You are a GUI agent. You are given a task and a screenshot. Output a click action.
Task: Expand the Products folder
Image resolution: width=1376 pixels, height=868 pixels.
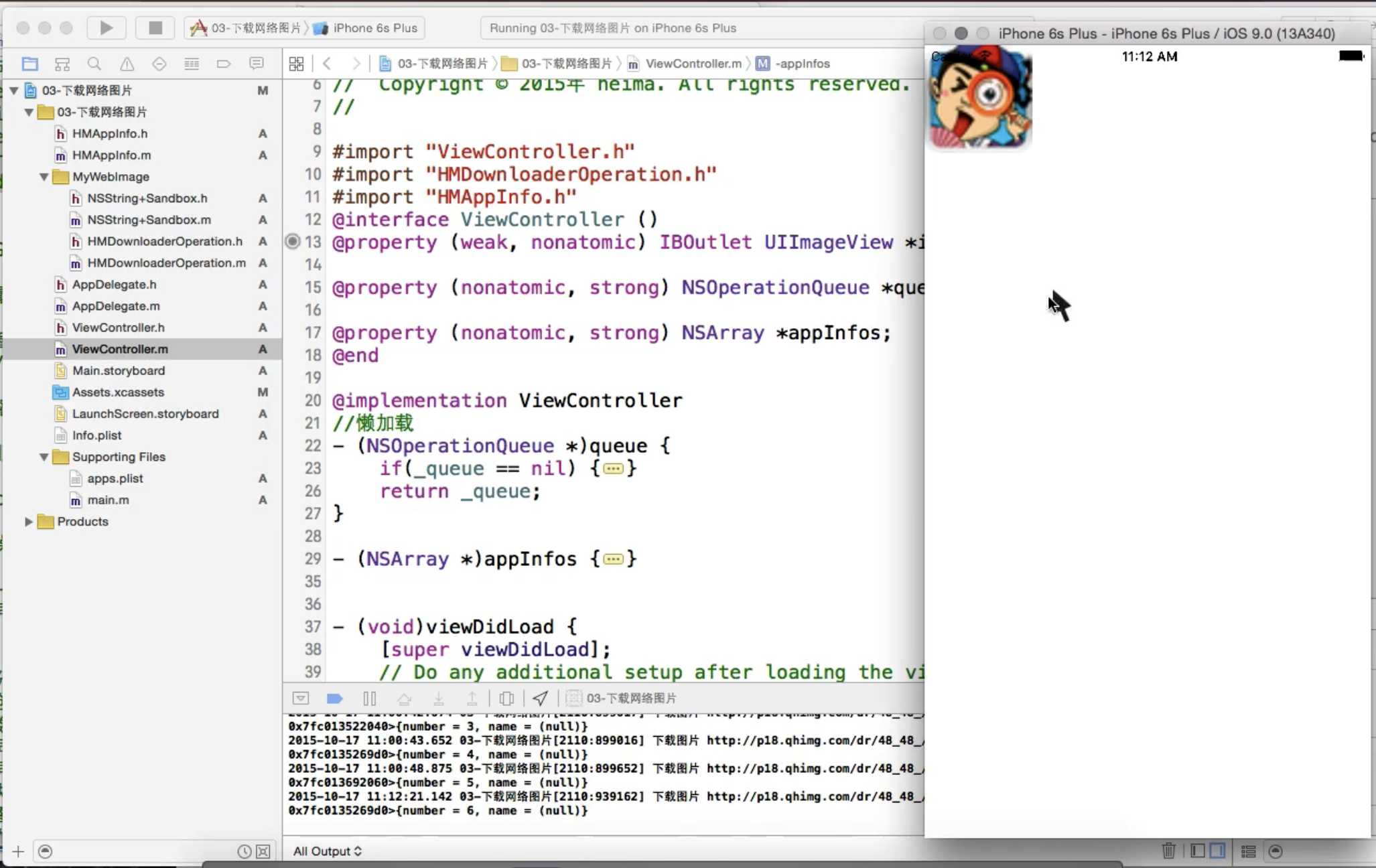click(28, 522)
